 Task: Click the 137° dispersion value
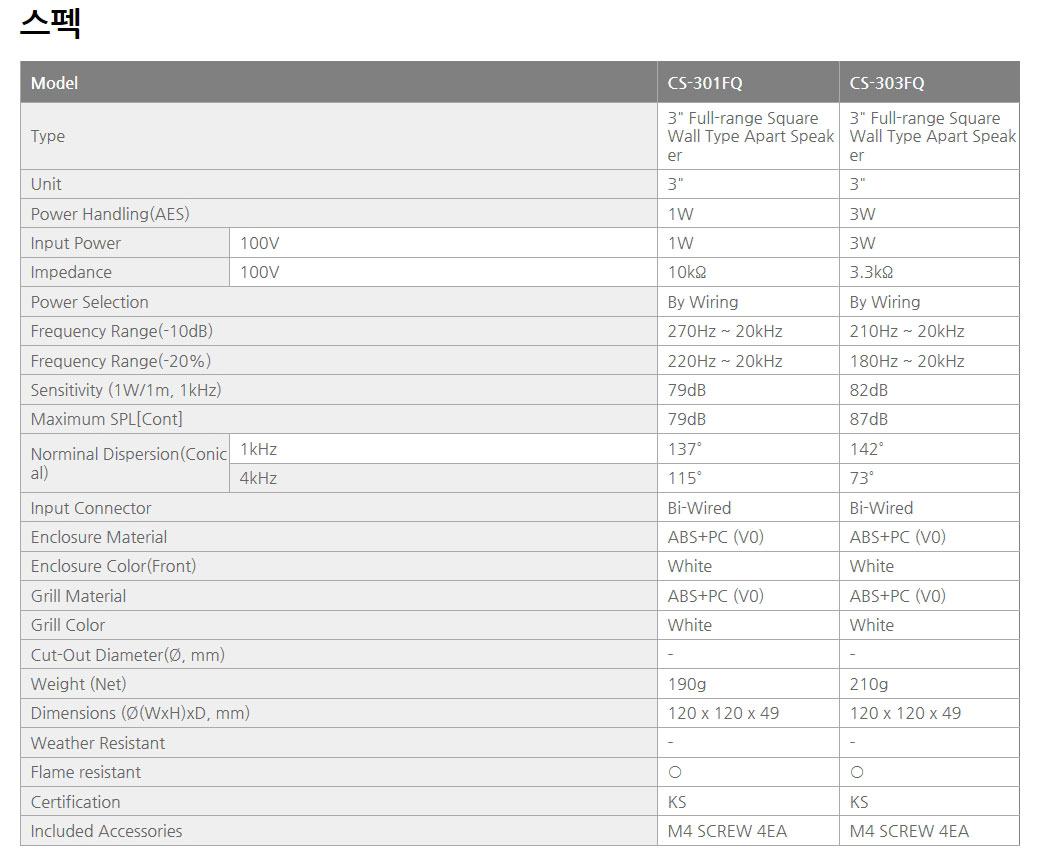(x=685, y=449)
